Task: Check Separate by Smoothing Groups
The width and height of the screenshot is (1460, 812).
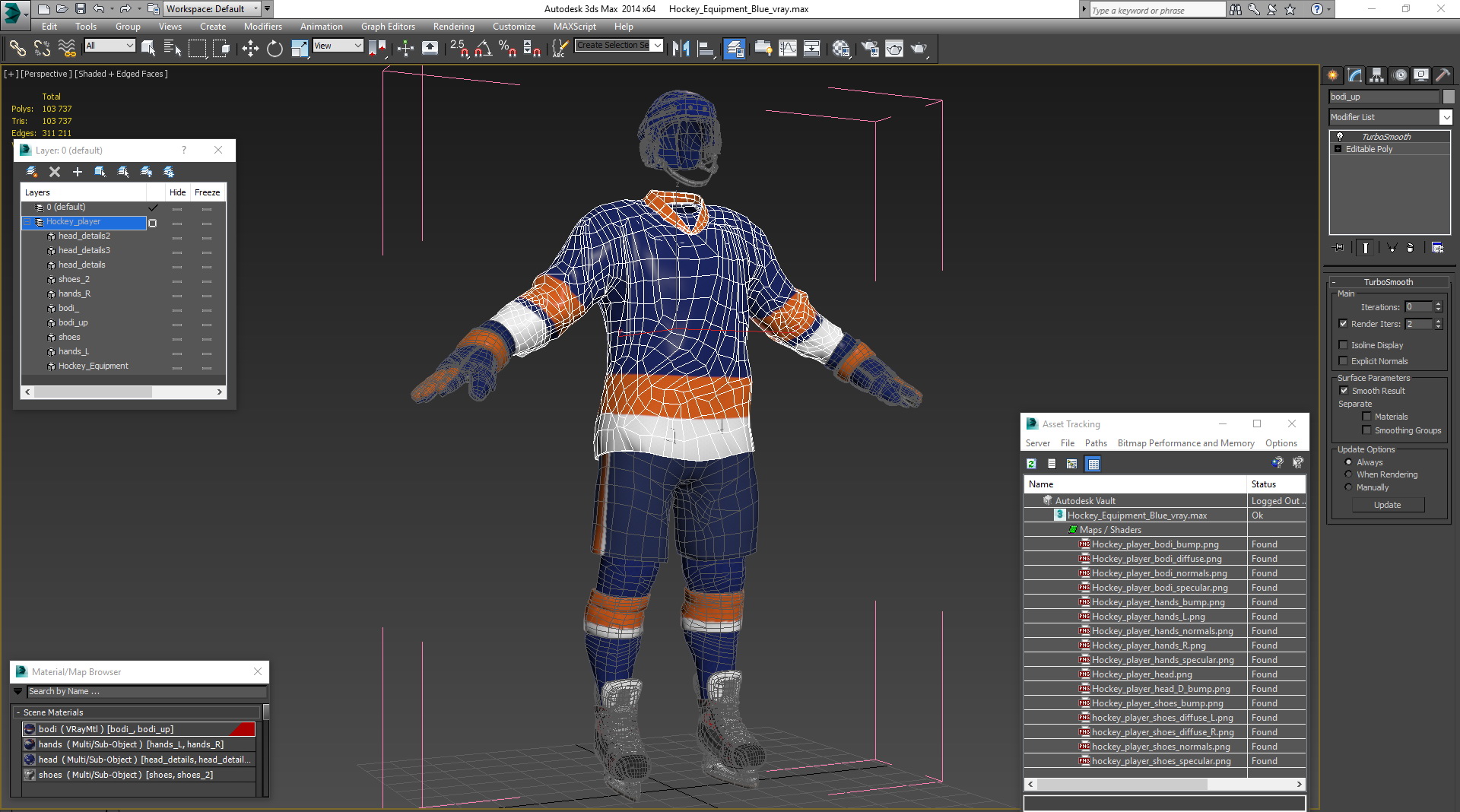Action: (x=1366, y=430)
